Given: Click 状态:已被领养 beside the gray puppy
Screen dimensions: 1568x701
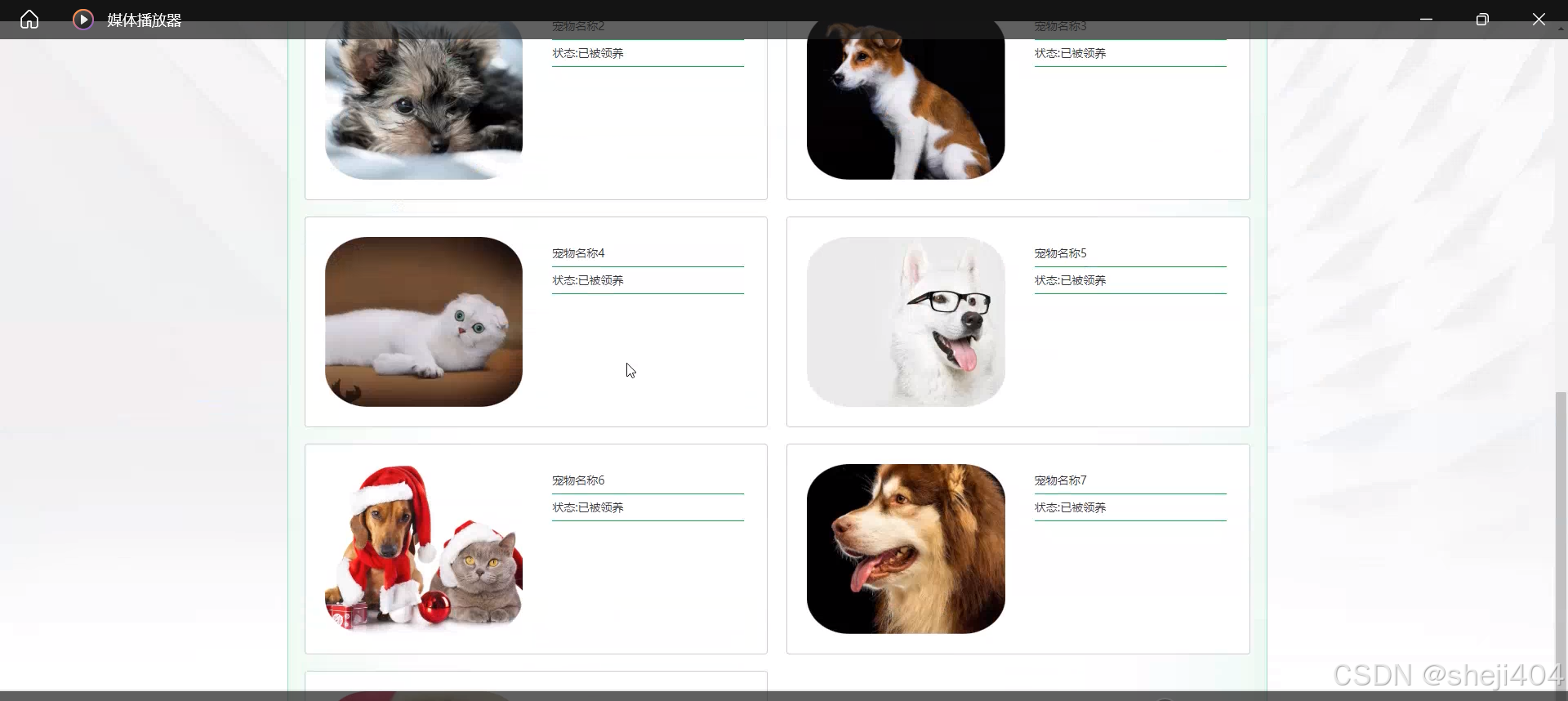Looking at the screenshot, I should click(588, 53).
